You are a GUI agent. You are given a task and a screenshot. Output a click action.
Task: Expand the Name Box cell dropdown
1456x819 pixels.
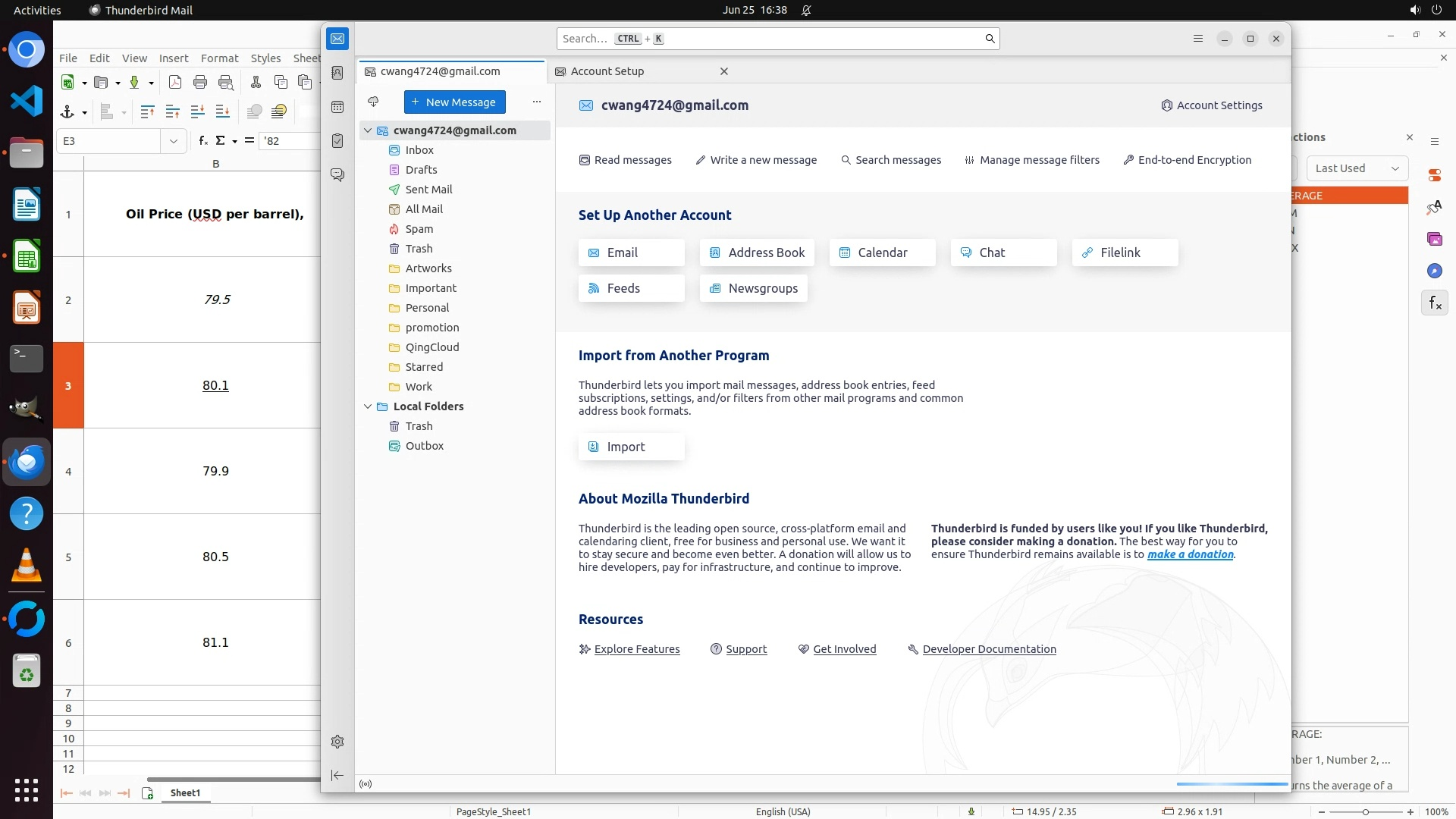pos(174,141)
